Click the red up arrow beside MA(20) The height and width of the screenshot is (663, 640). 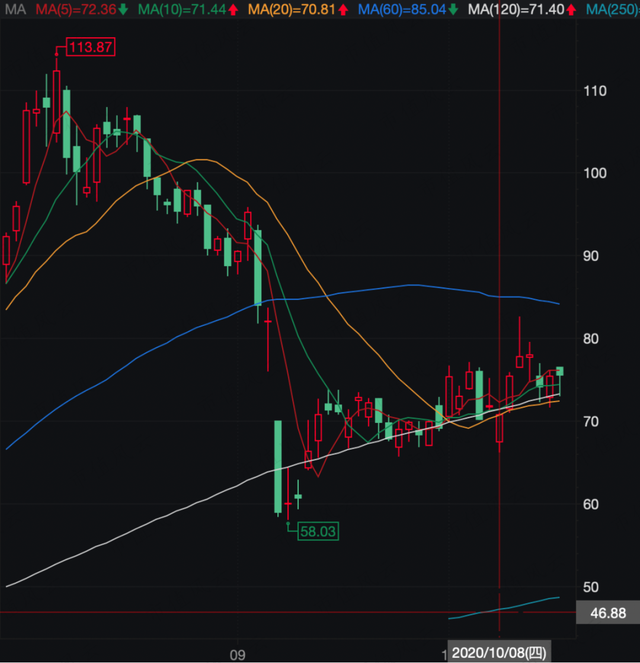343,10
